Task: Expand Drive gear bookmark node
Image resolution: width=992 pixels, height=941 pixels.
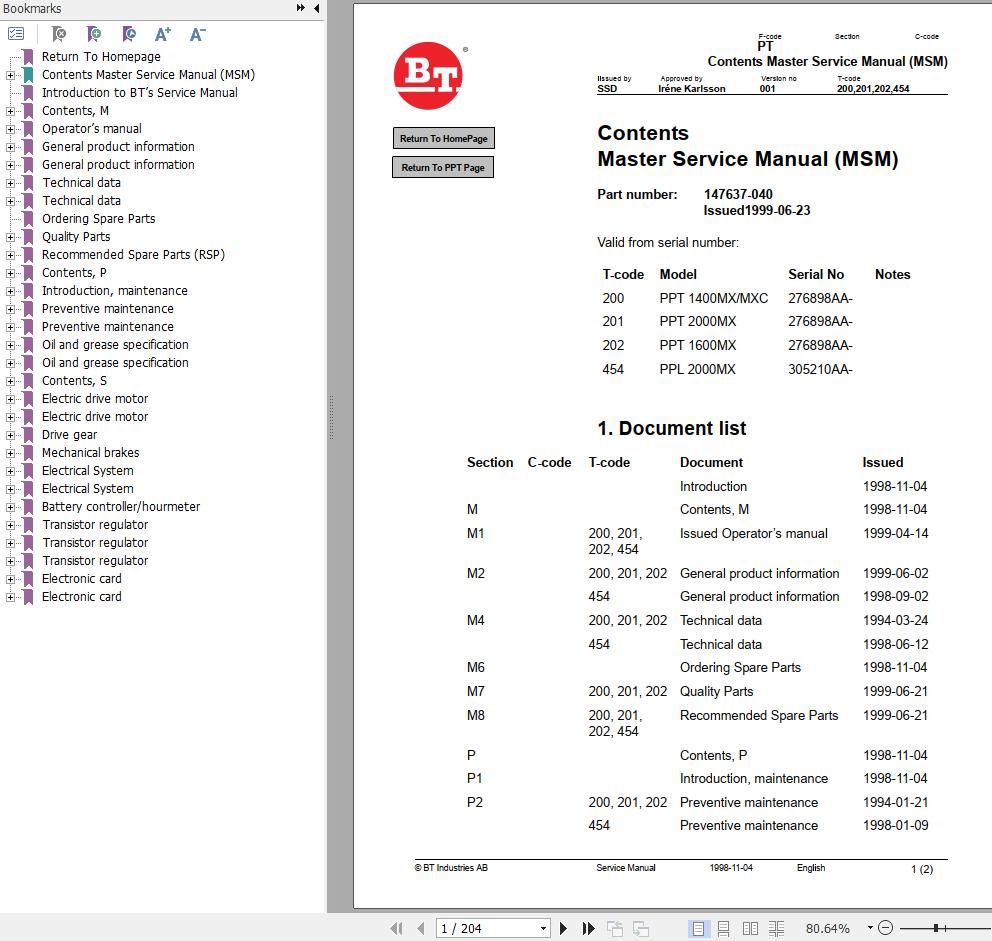Action: [x=10, y=435]
